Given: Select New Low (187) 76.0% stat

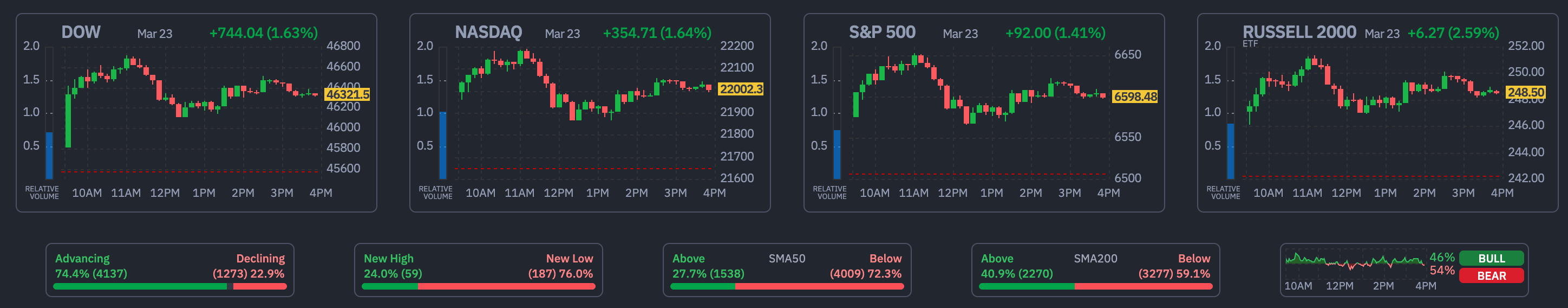Looking at the screenshot, I should (560, 266).
